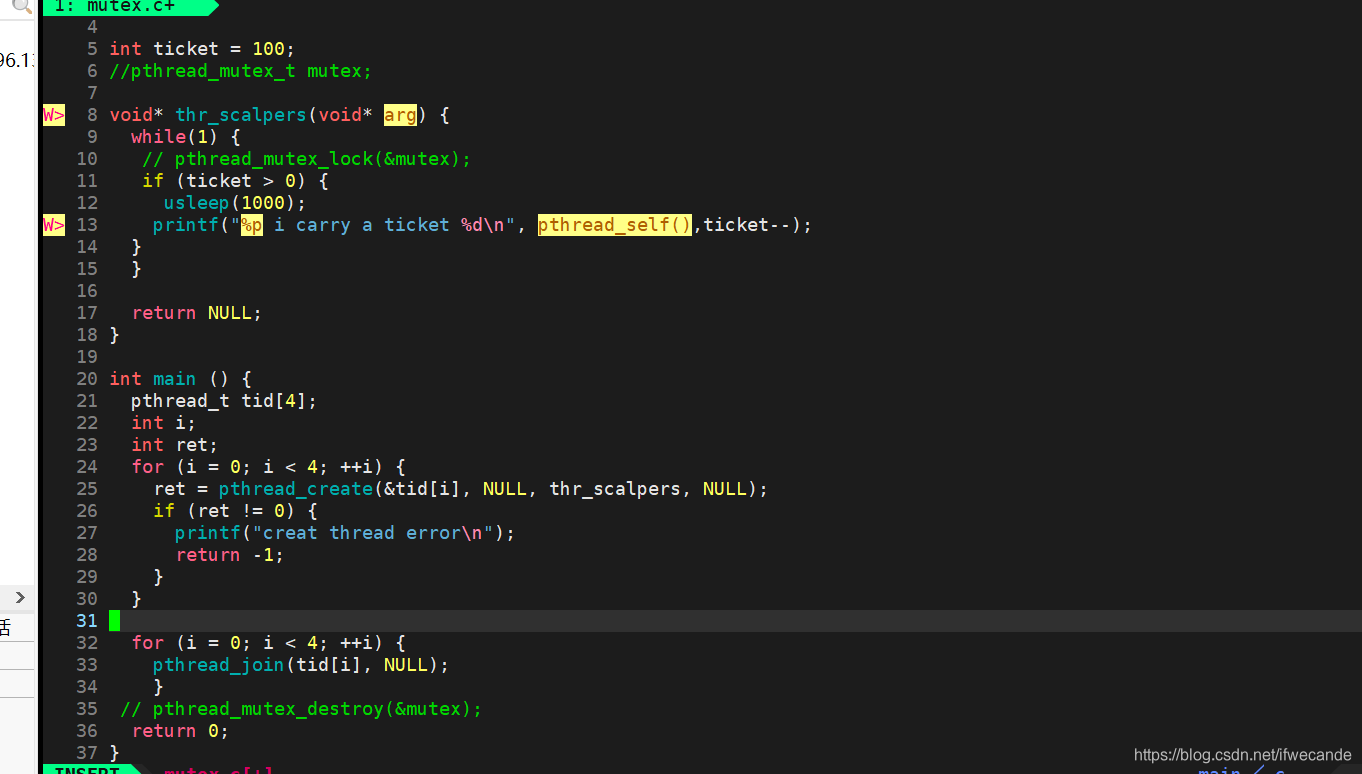Image resolution: width=1362 pixels, height=774 pixels.
Task: Click the magnifier search icon in the left window
Action: pos(21,6)
